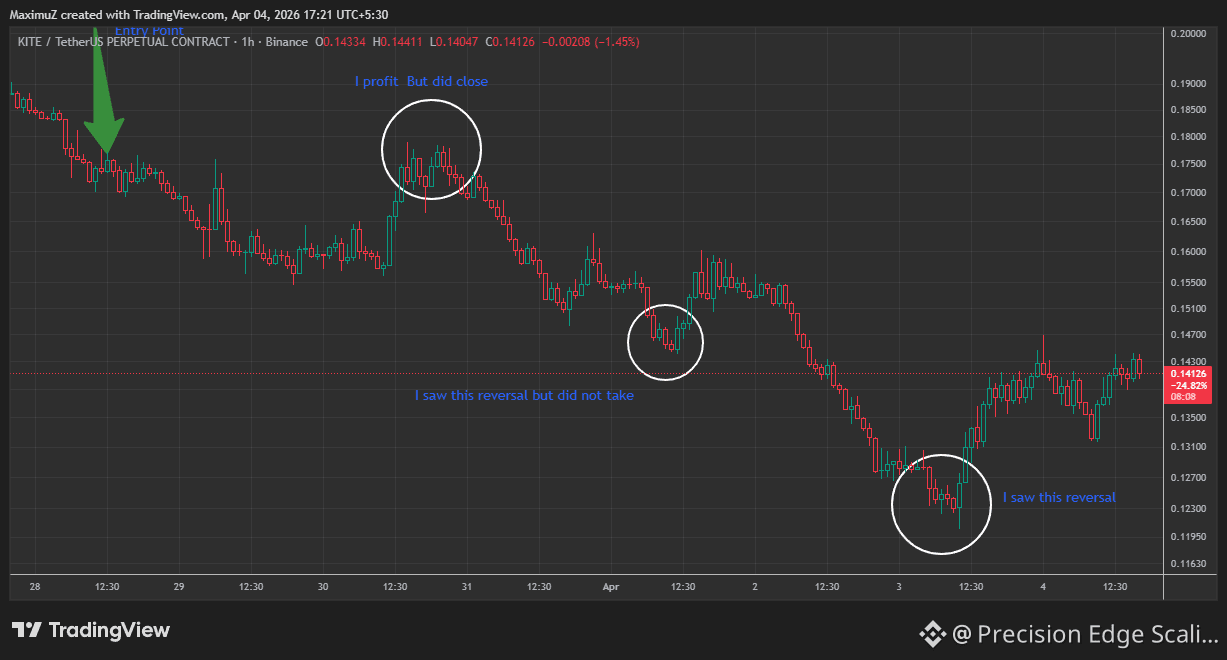Select the lower-right 'I saw this reversal' note
Screen dimensions: 1227x660
pyautogui.click(x=1059, y=497)
